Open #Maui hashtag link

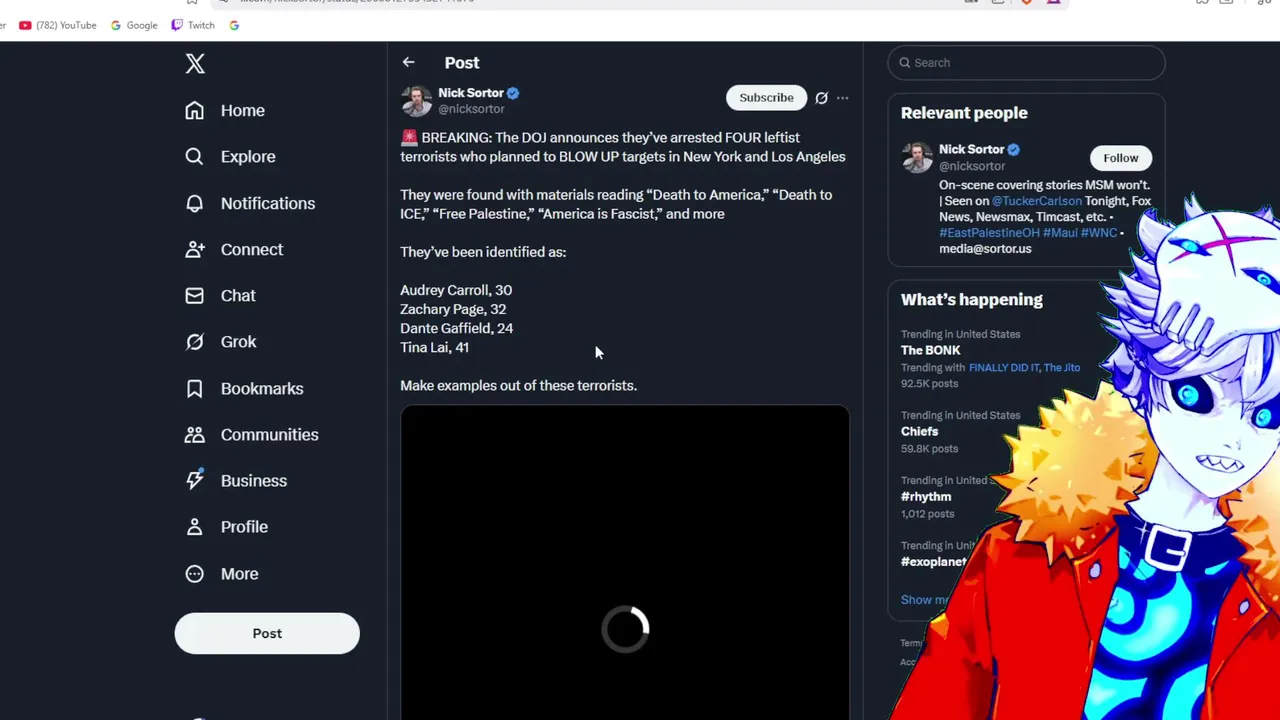click(1060, 233)
